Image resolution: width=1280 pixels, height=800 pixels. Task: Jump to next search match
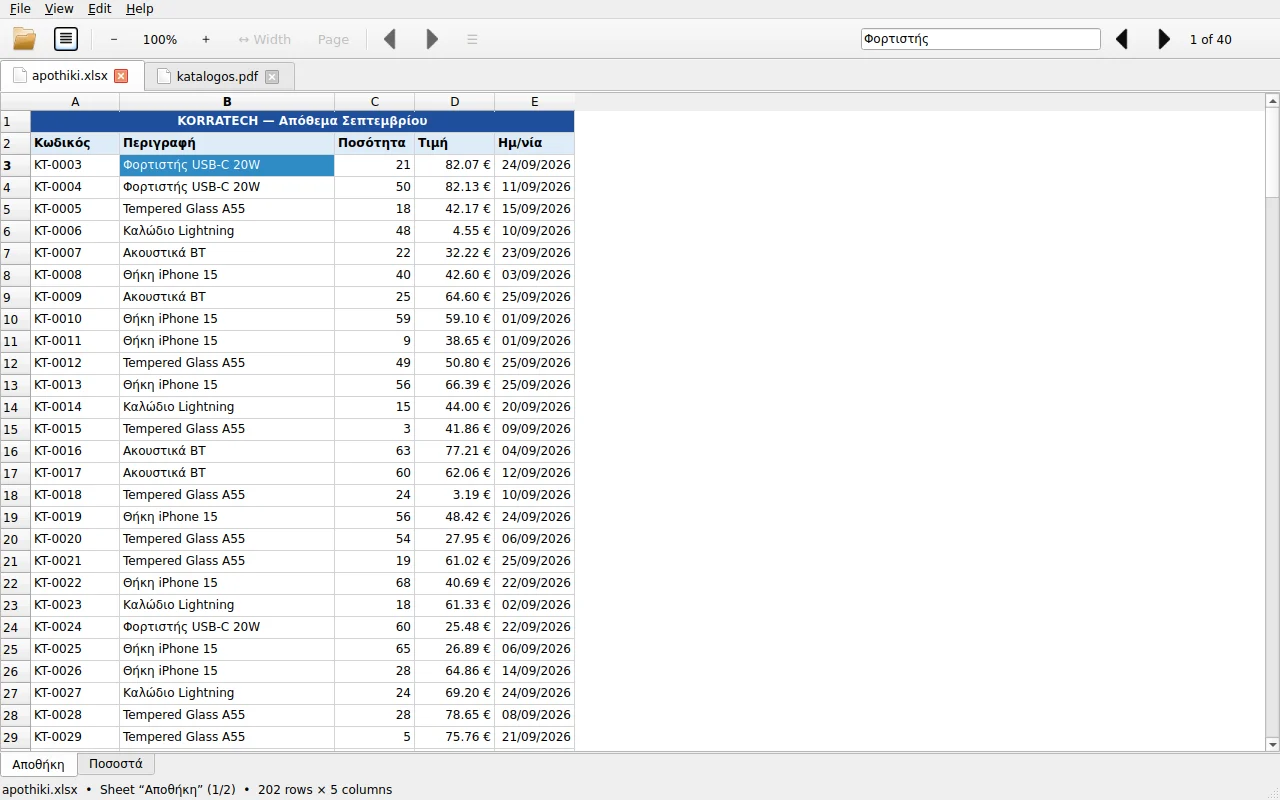point(1164,39)
